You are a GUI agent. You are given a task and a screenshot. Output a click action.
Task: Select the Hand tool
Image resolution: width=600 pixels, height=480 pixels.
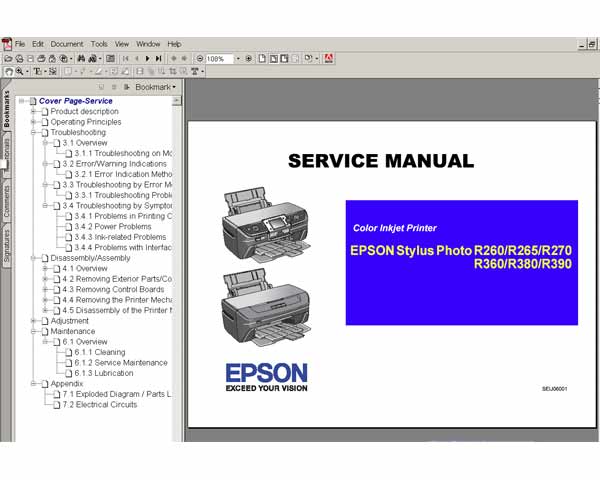click(9, 71)
